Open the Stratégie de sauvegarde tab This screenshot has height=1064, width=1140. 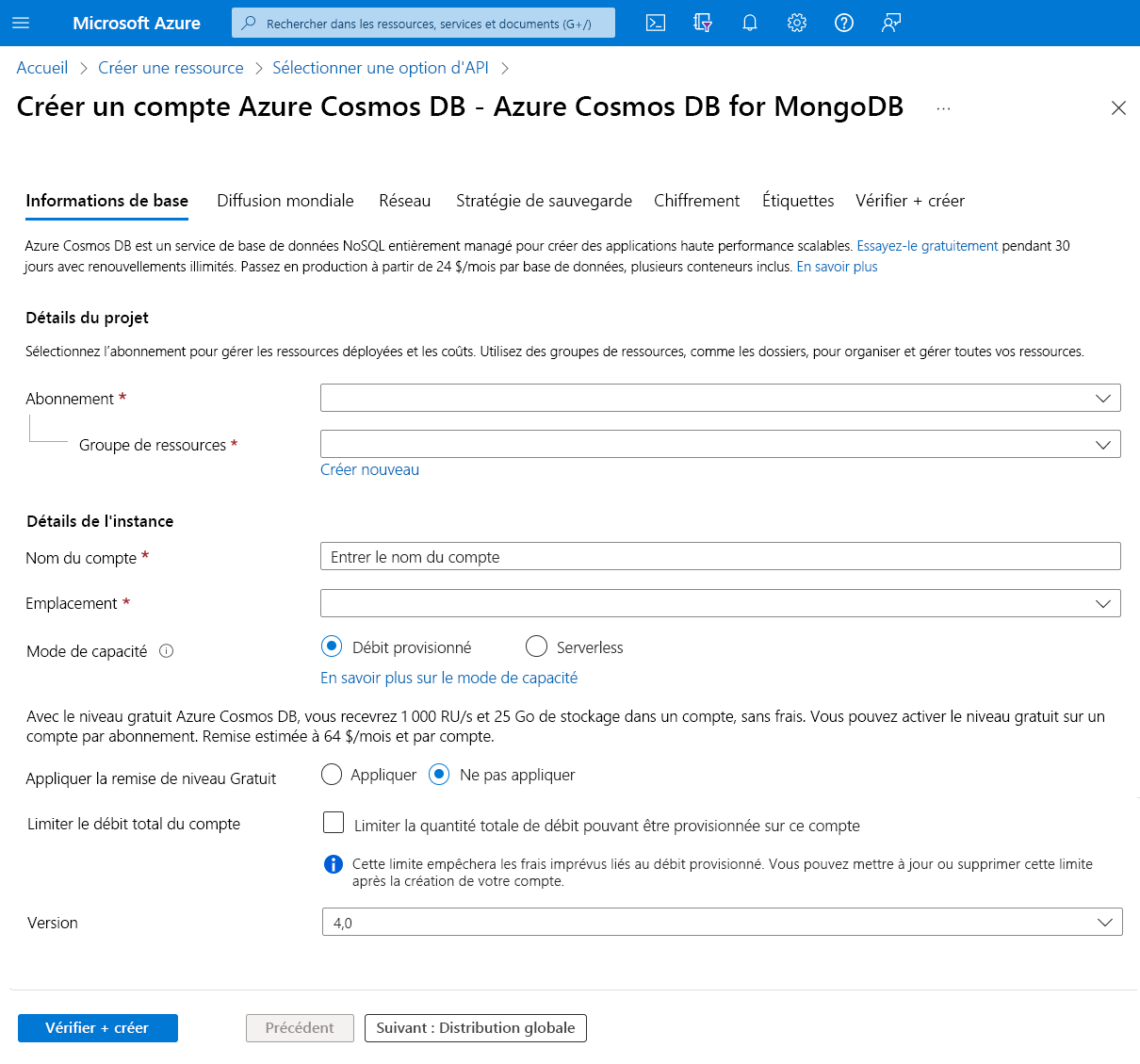[x=545, y=201]
